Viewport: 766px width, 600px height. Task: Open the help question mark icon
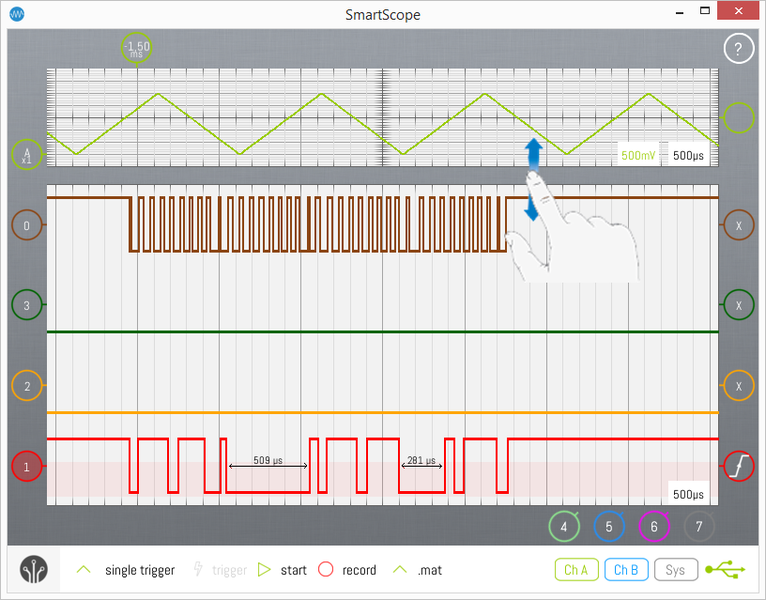[738, 48]
